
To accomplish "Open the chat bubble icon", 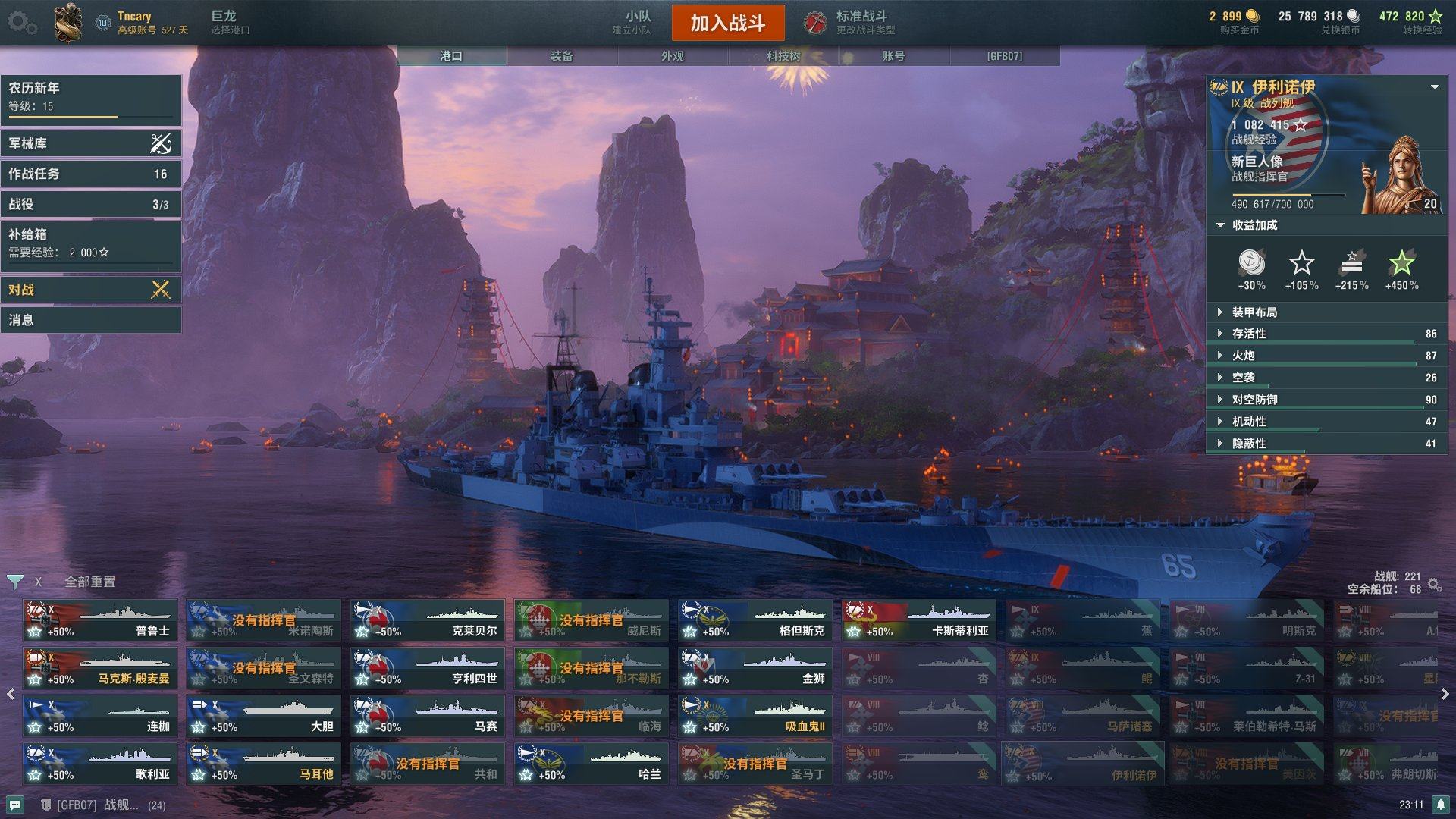I will point(15,805).
